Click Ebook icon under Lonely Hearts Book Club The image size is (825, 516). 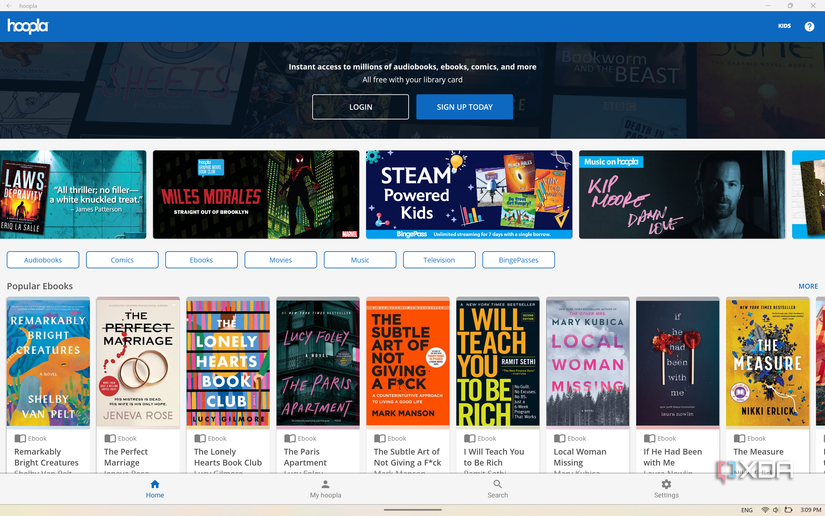point(200,438)
